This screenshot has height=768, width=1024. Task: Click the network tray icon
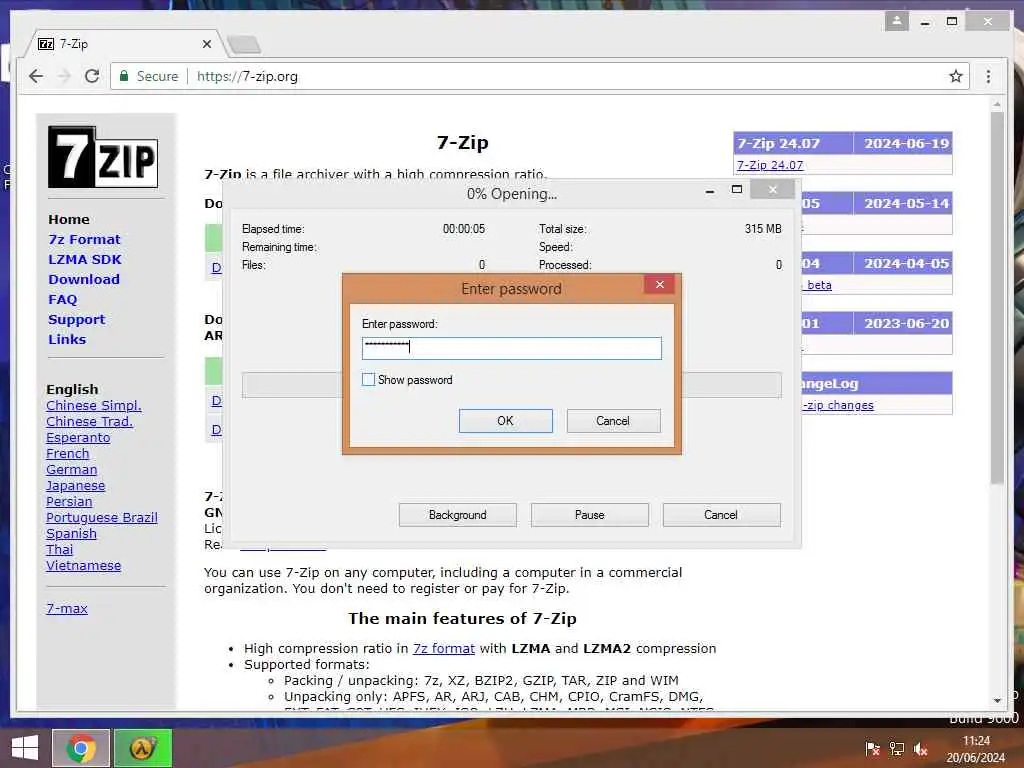pos(897,748)
